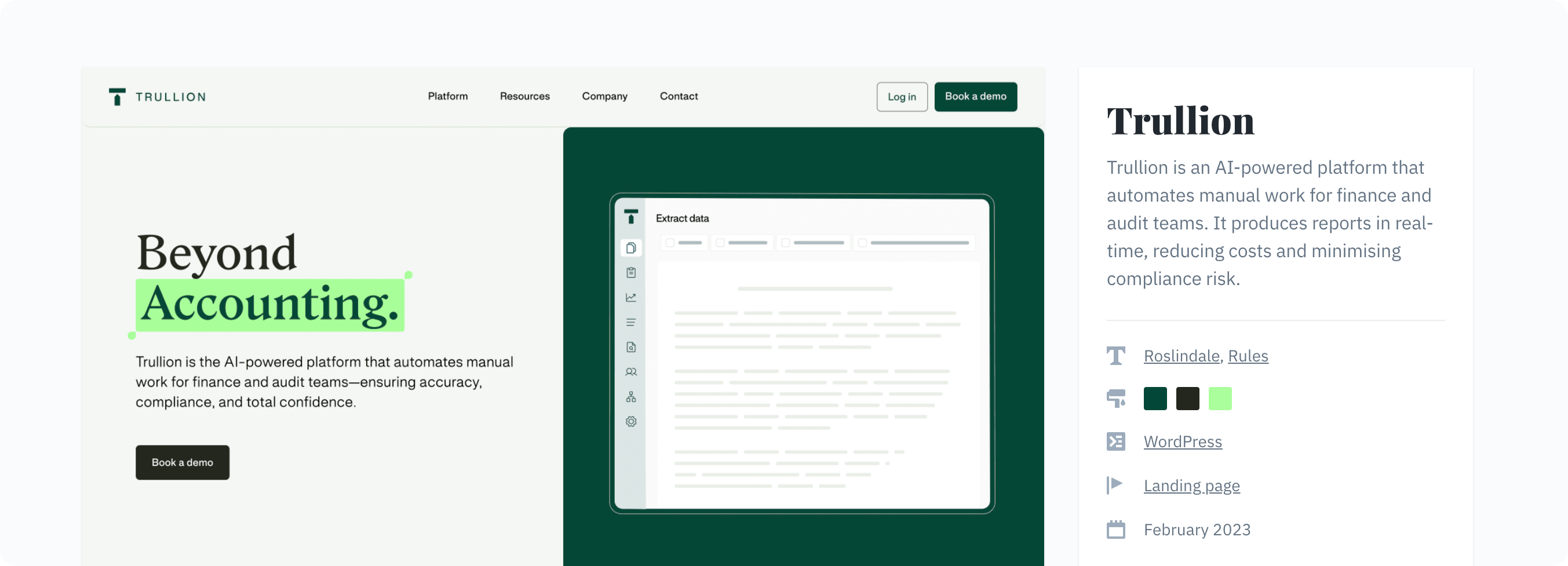Open the settings gear in mockup sidebar
Viewport: 1568px width, 566px height.
point(630,421)
